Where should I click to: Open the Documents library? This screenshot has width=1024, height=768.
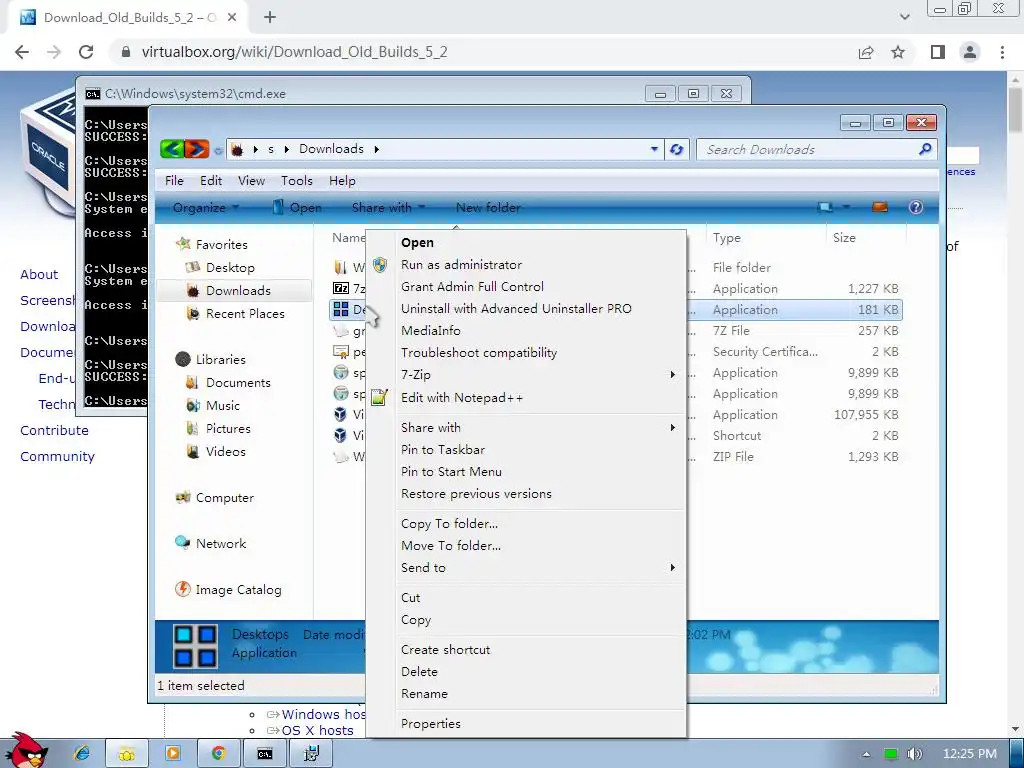(238, 383)
